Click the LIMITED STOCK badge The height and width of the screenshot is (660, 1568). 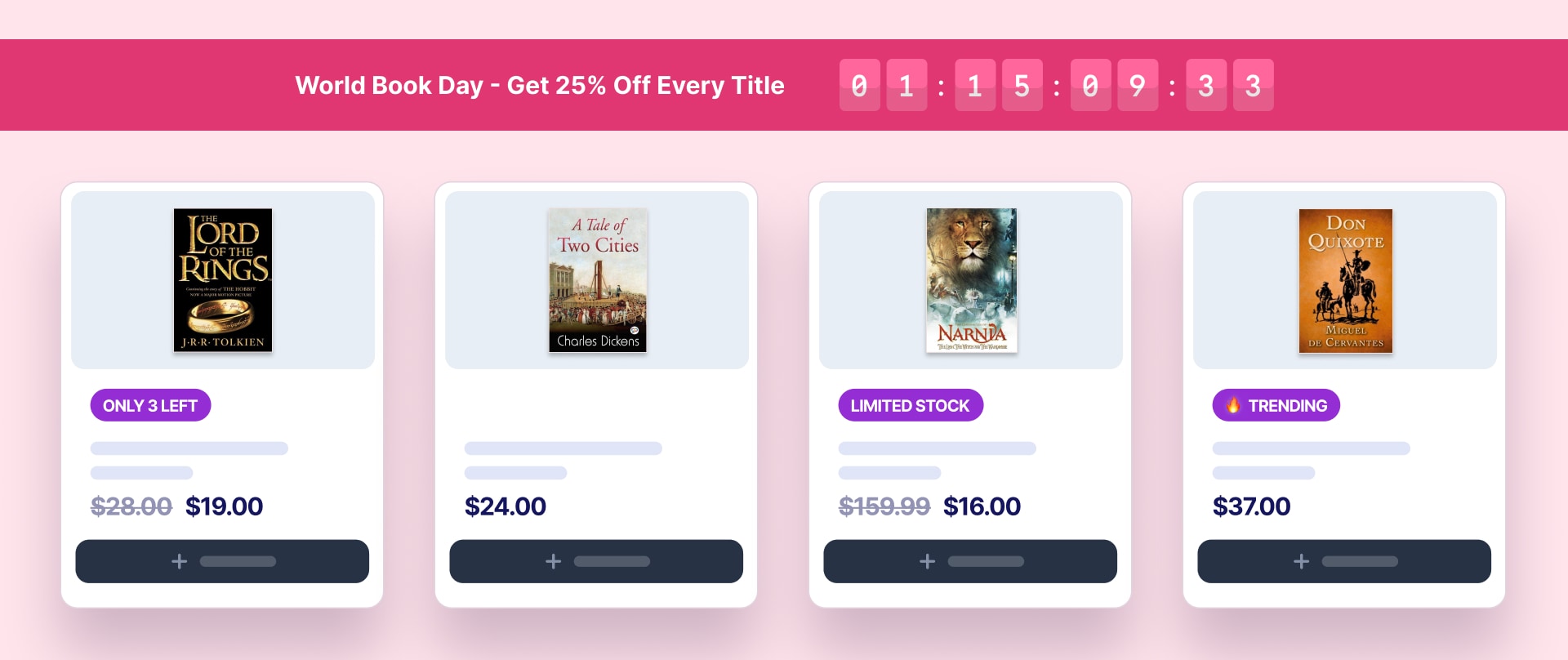910,404
